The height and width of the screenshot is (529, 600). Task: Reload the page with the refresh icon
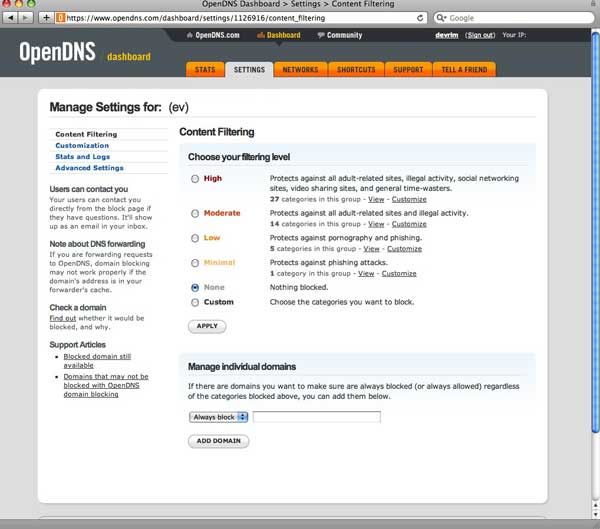[420, 18]
